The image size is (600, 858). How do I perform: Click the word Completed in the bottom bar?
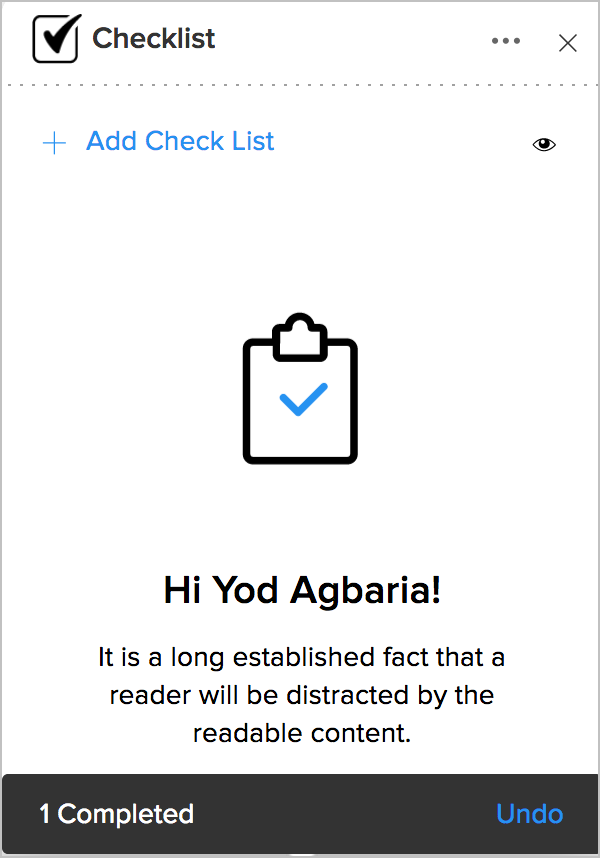[126, 814]
